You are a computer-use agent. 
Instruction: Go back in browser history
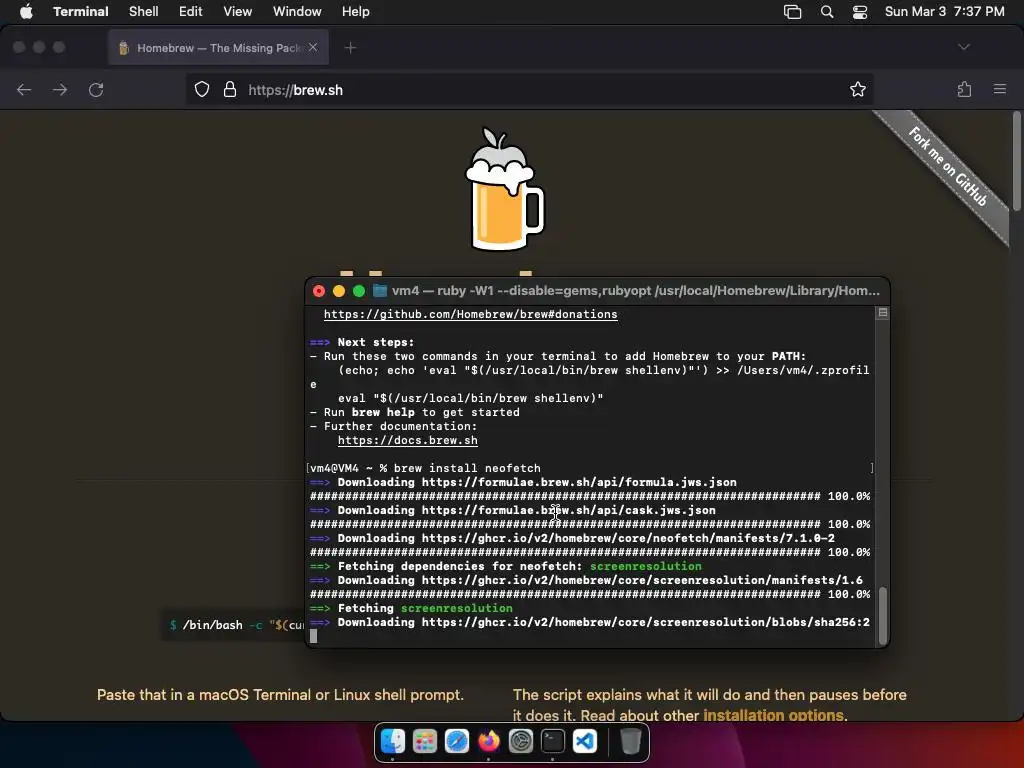point(24,89)
